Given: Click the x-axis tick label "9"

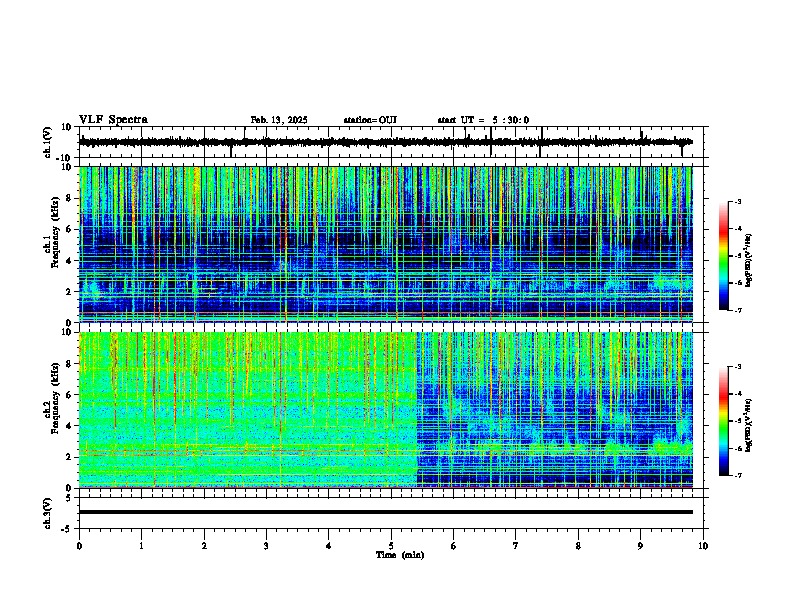Looking at the screenshot, I should pos(640,546).
